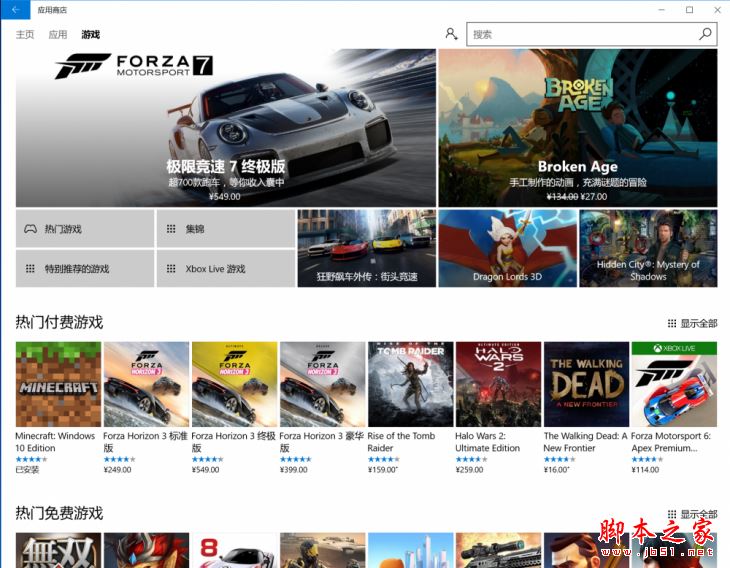This screenshot has width=730, height=568.
Task: Click the gamepad icon beside 热门游戏
Action: (x=30, y=229)
